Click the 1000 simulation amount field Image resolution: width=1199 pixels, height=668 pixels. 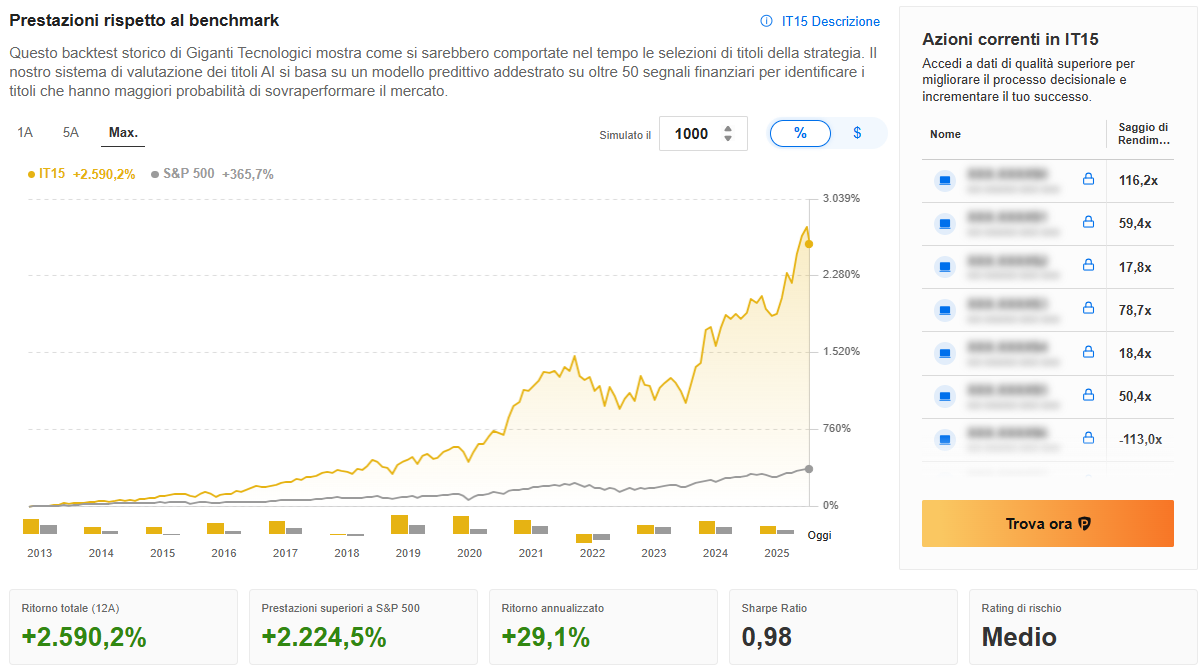click(693, 132)
